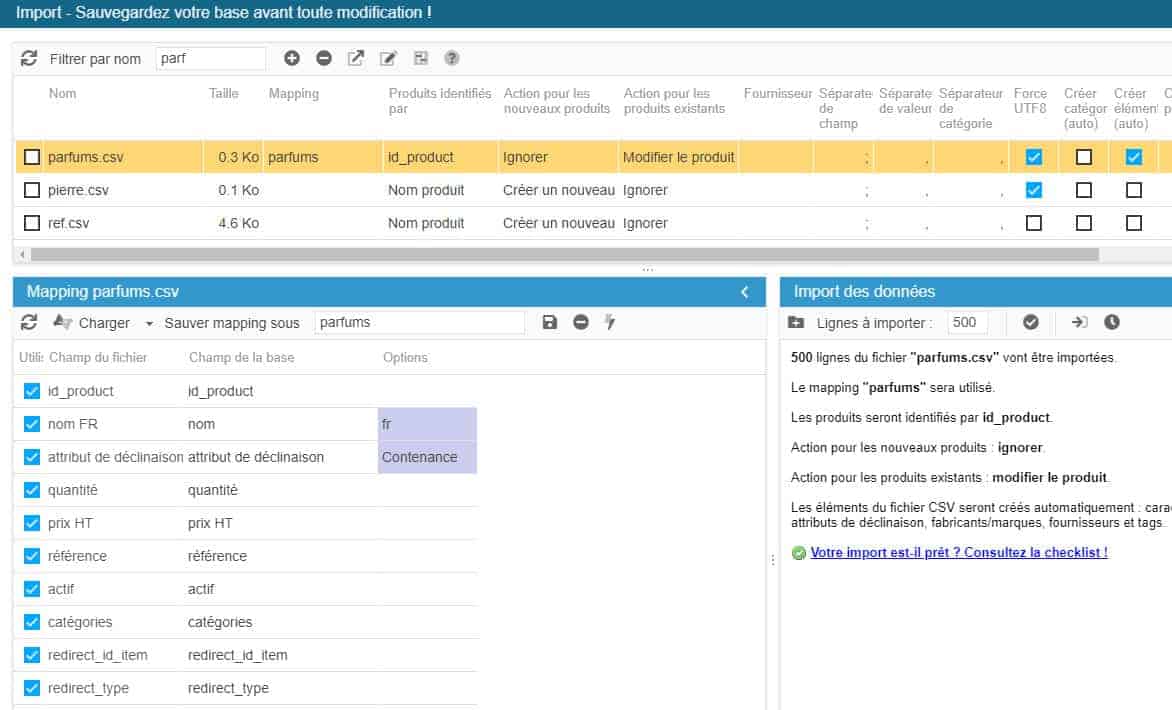Sort by the Taille column header
This screenshot has height=710, width=1172.
(224, 93)
